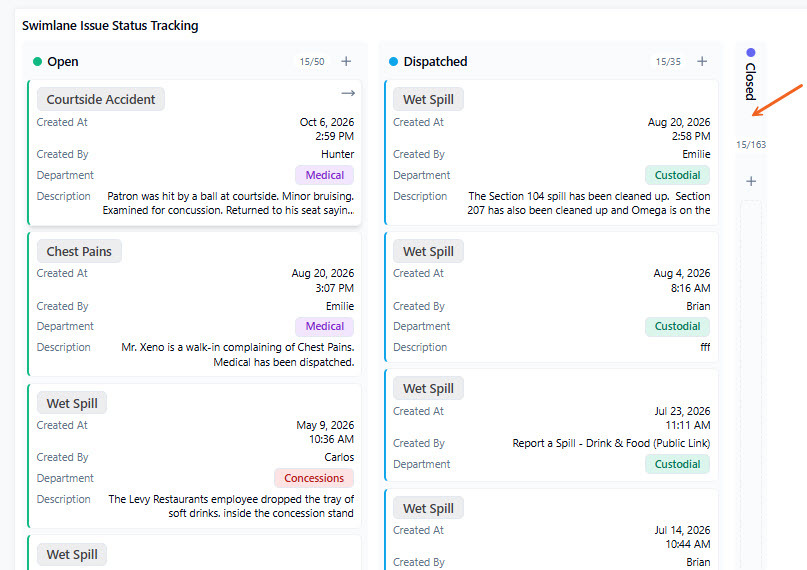
Task: Select Medical tag on Courtside Accident card
Action: tap(324, 175)
